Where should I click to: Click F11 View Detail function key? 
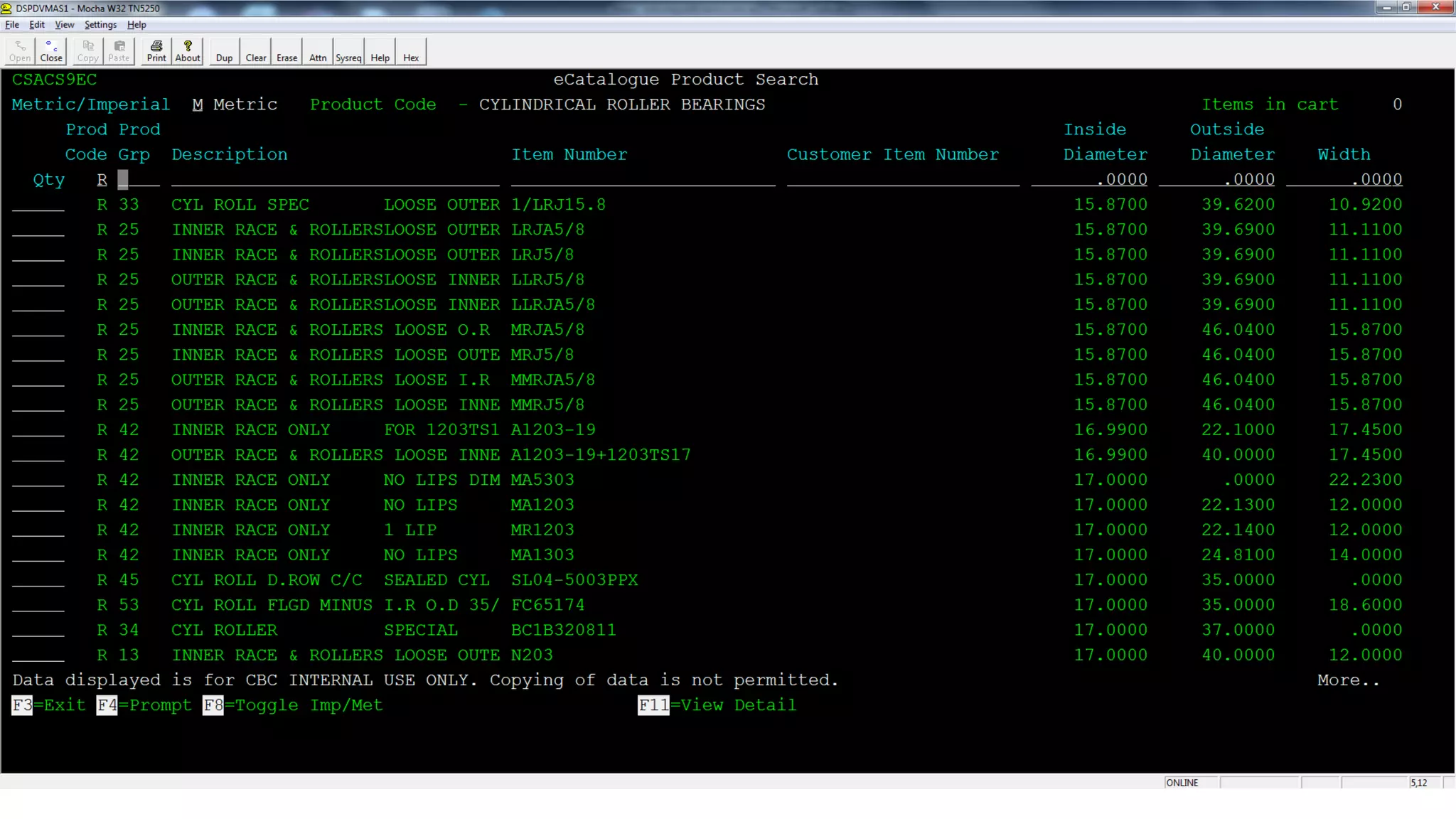(x=717, y=705)
